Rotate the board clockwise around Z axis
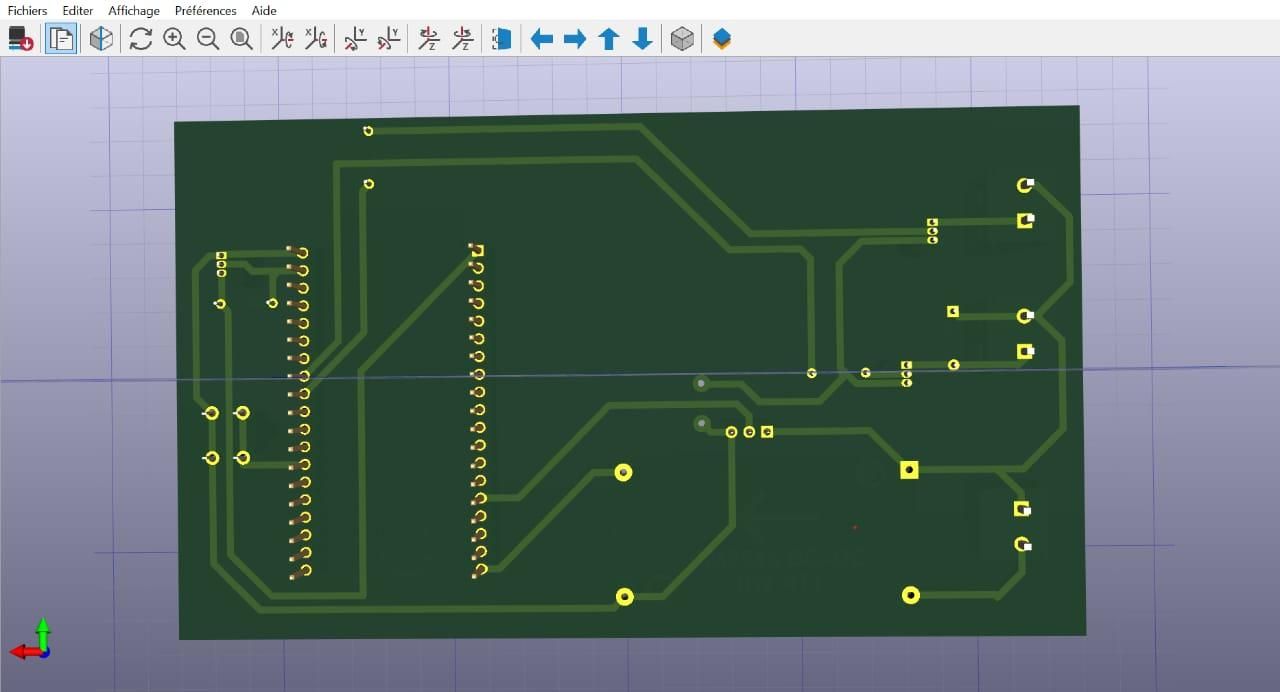 point(429,39)
